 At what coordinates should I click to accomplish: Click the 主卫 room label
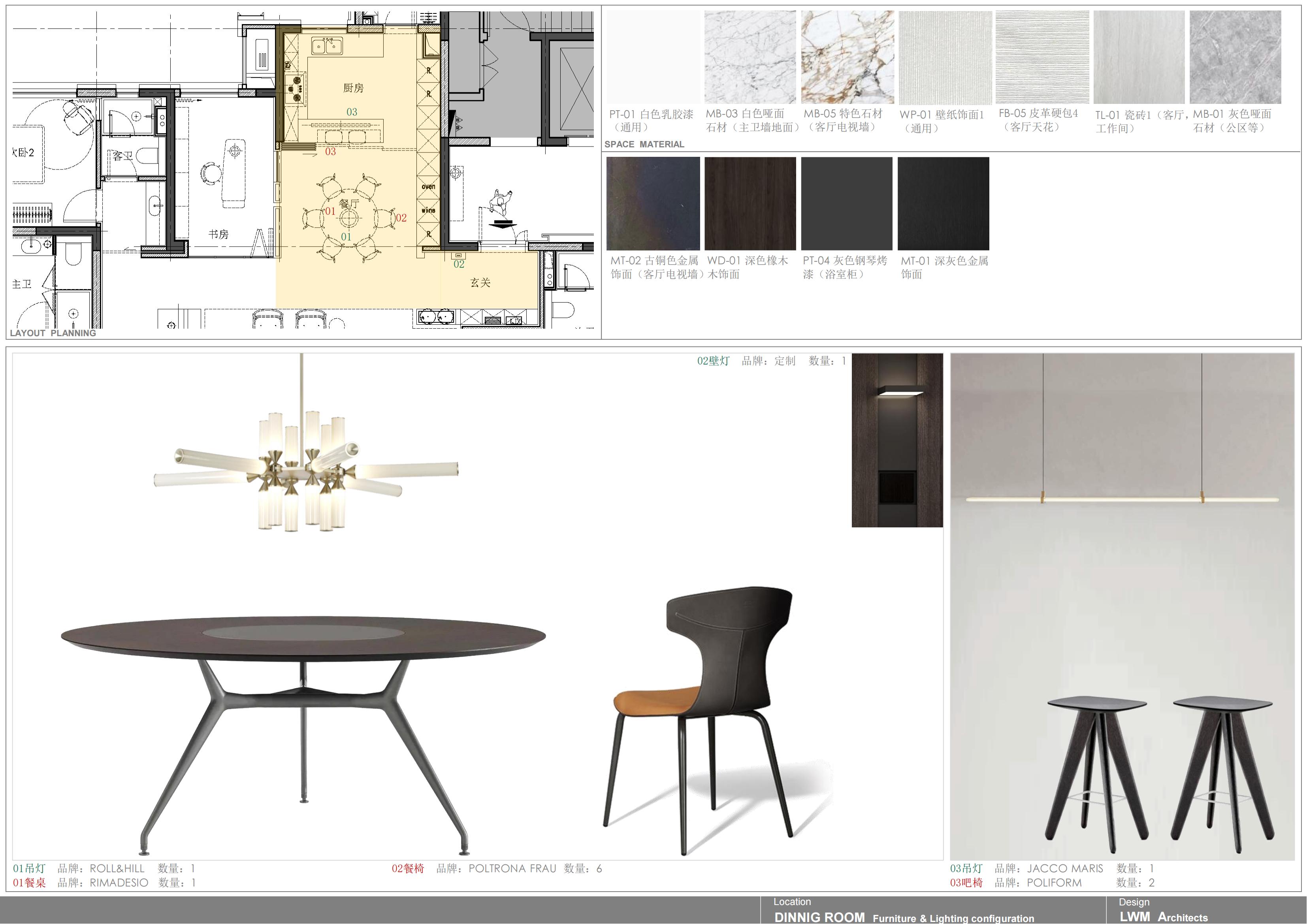22,284
